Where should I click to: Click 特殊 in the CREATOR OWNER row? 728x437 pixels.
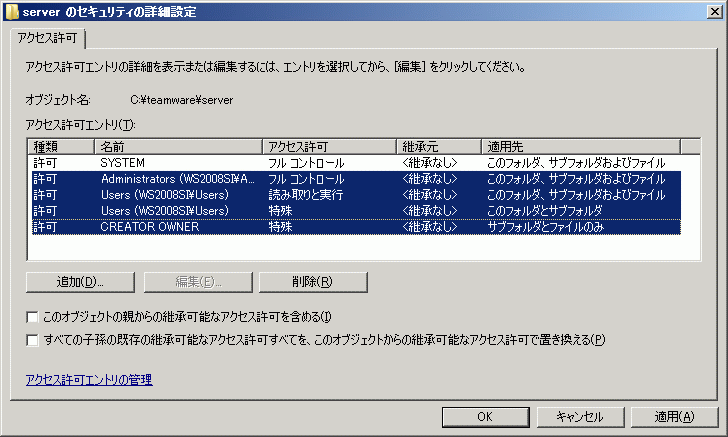click(280, 227)
